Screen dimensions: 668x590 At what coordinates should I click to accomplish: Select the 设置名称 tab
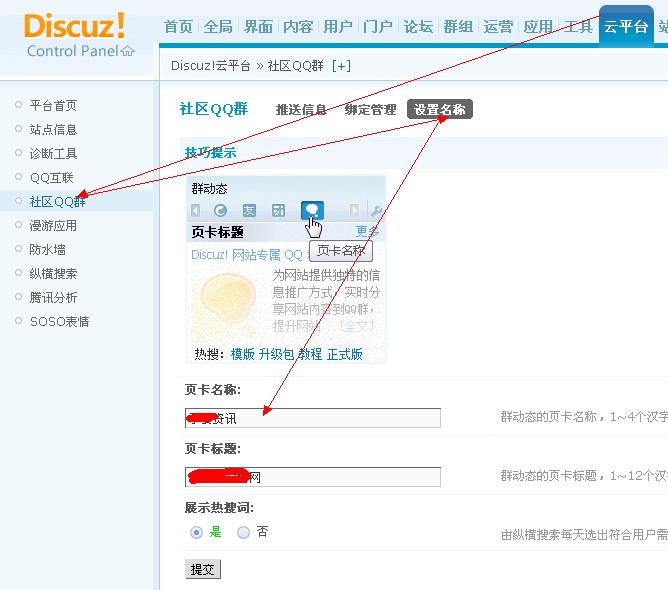click(440, 109)
